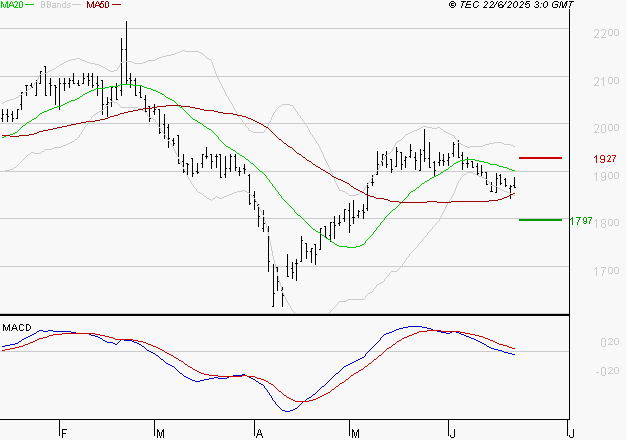
Task: Click the green 1797 support value
Action: 581,220
